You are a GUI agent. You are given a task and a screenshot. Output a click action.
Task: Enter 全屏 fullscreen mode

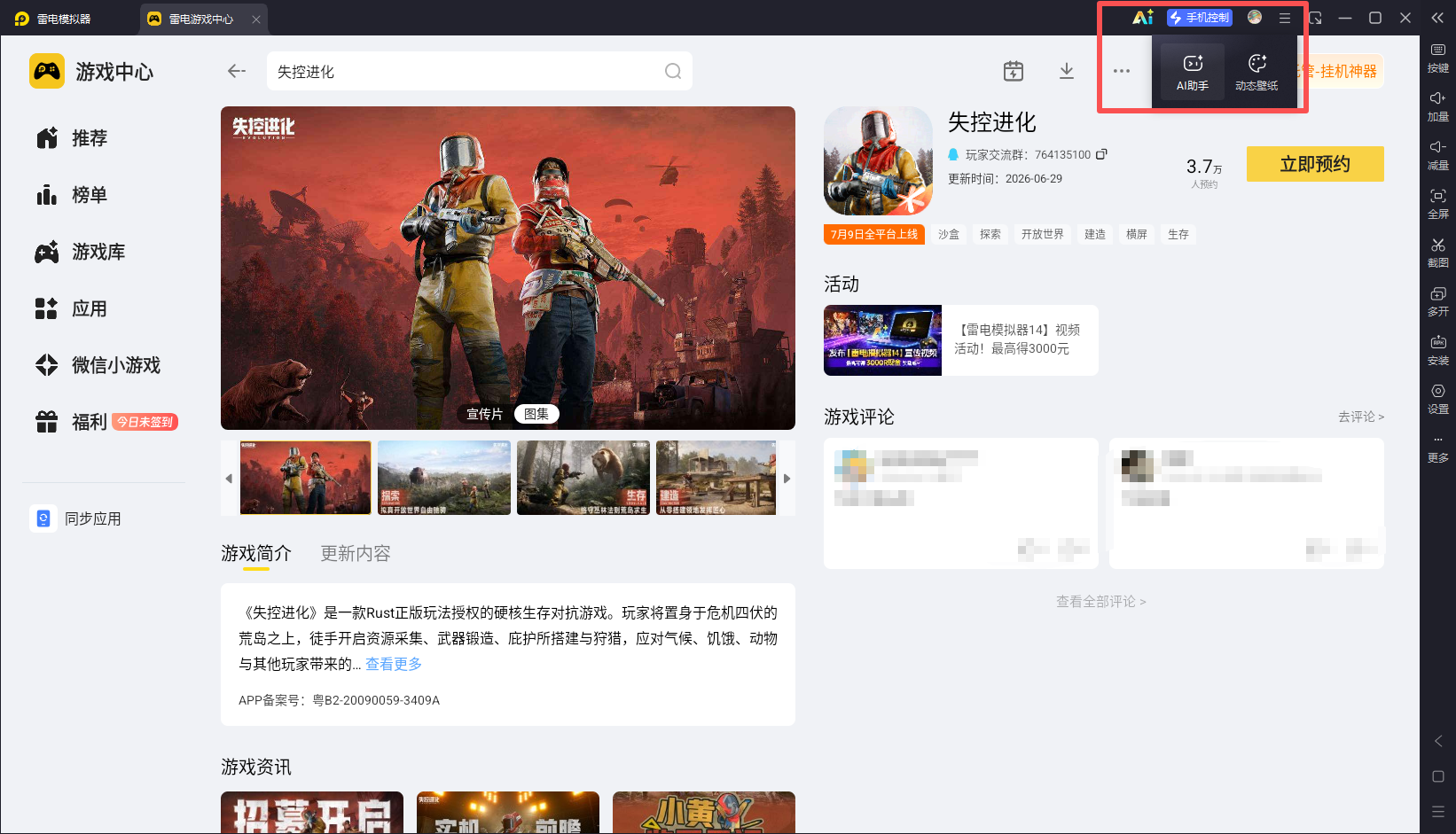[x=1437, y=204]
